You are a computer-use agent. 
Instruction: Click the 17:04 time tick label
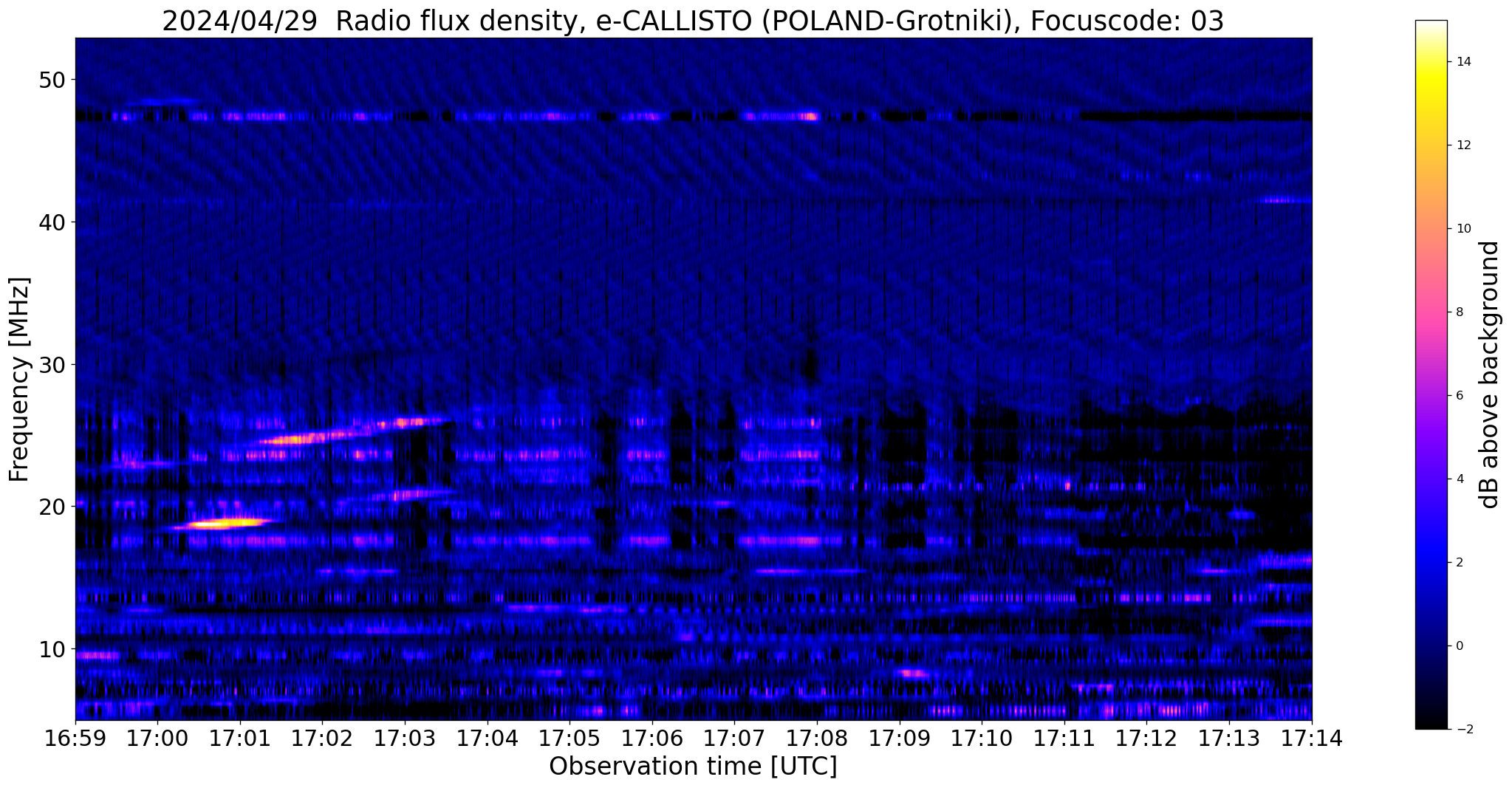point(488,738)
